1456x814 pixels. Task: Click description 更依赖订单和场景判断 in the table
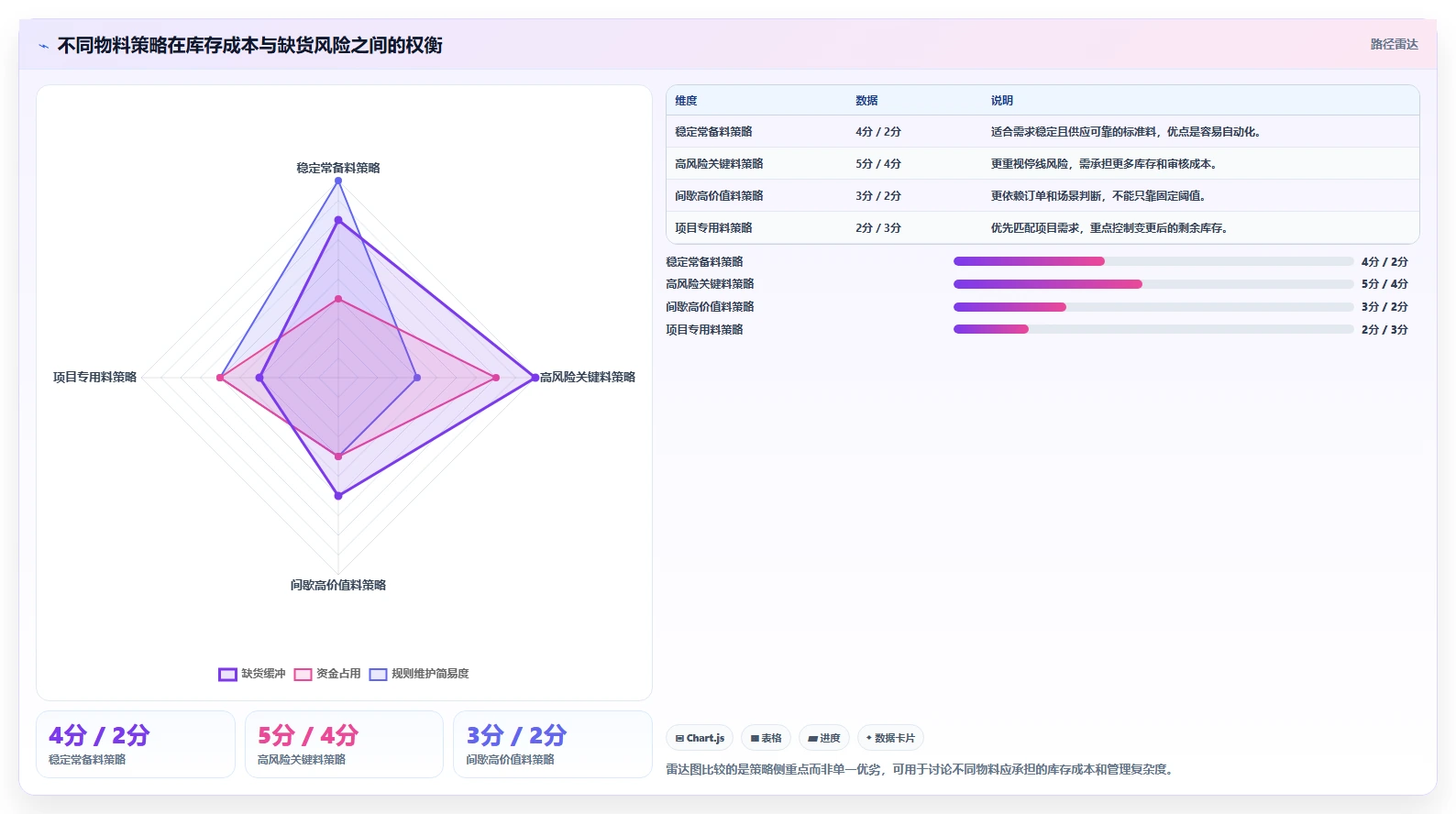1098,196
